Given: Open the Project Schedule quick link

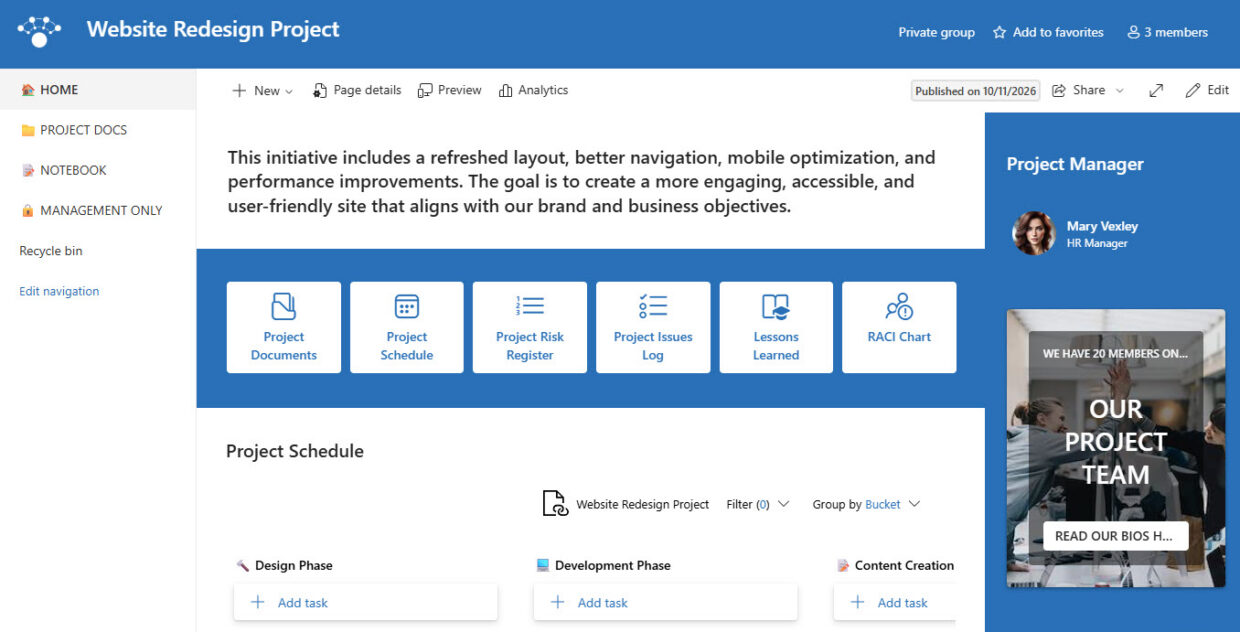Looking at the screenshot, I should (407, 327).
